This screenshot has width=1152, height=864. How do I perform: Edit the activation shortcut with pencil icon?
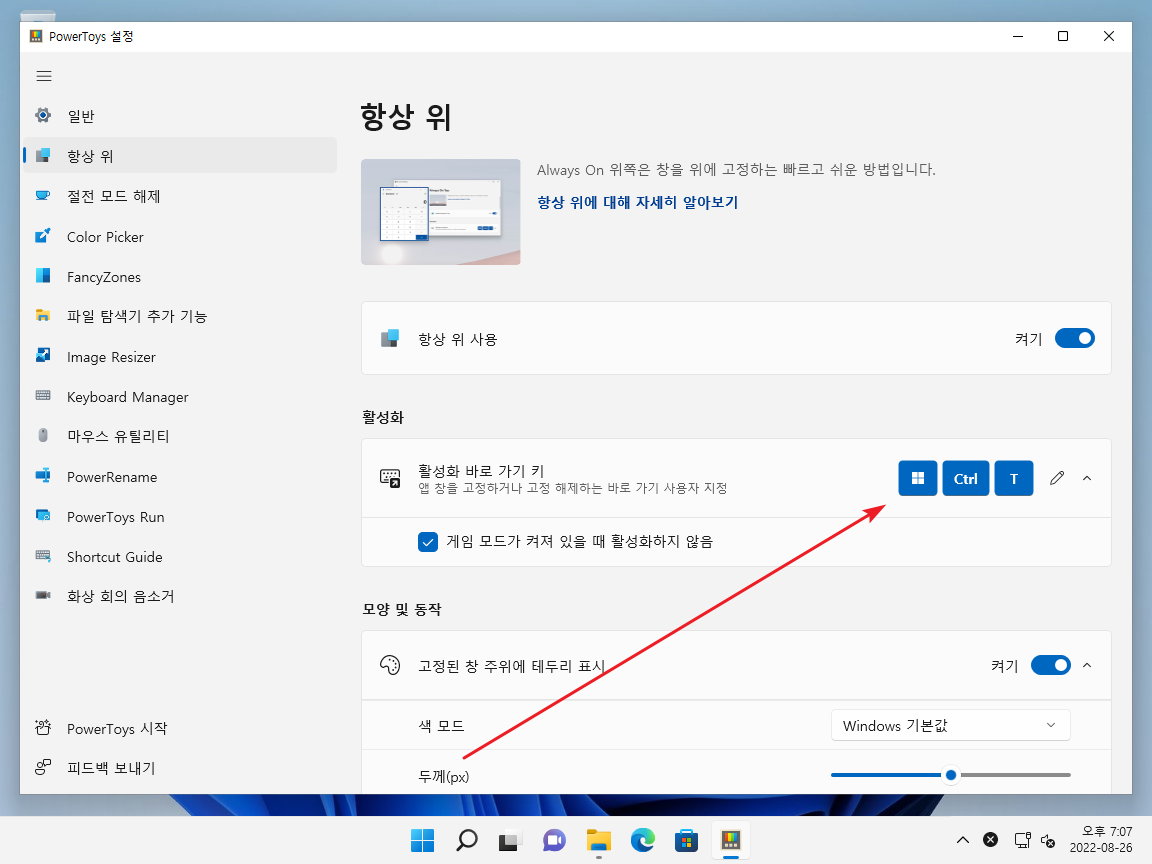1057,478
